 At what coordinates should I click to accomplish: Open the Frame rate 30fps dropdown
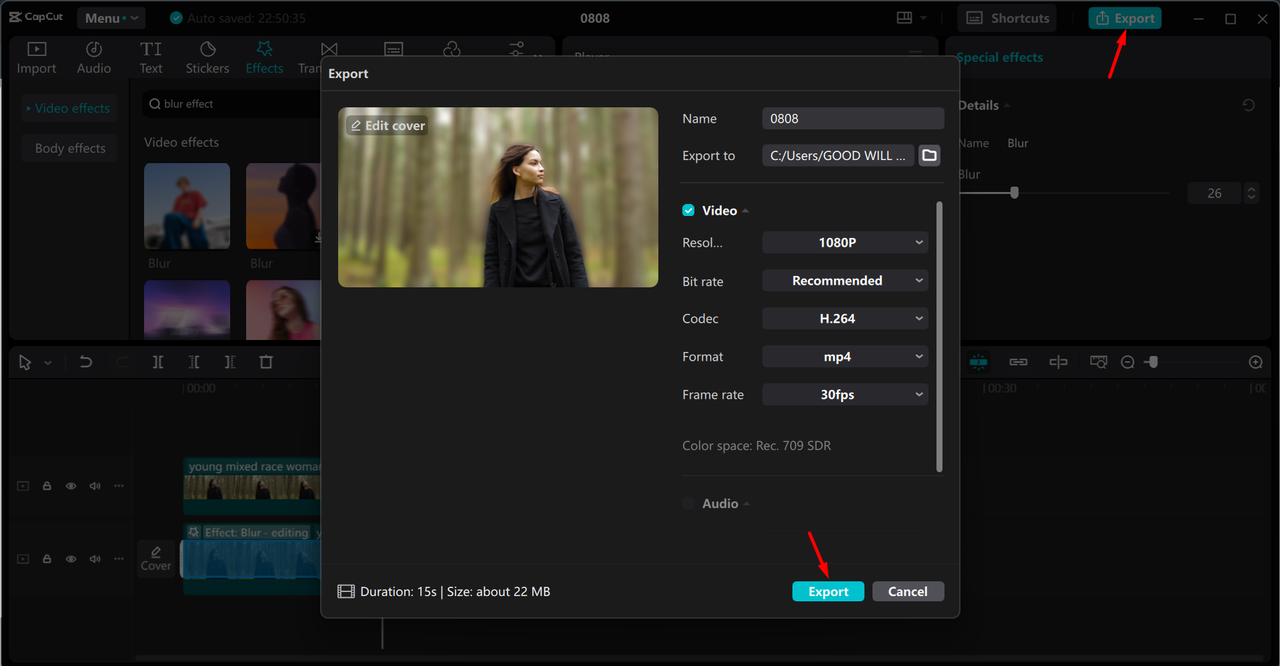pos(845,395)
